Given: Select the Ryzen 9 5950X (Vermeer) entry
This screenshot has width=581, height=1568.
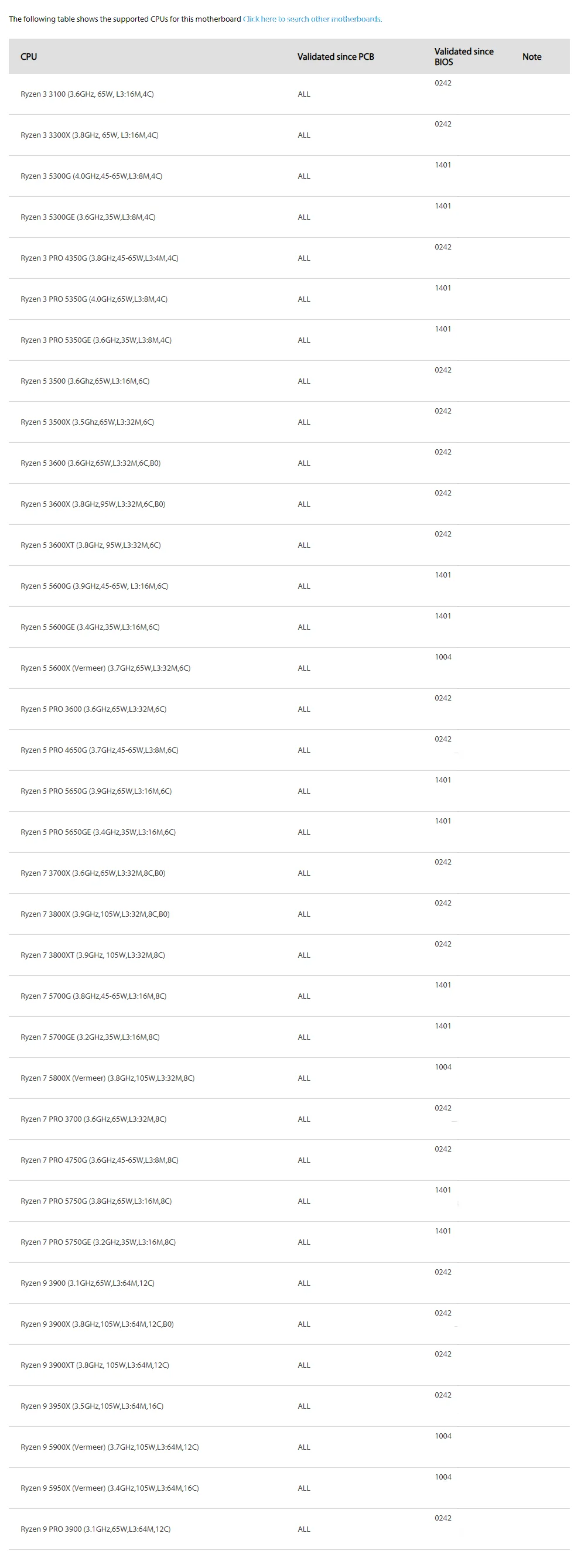Looking at the screenshot, I should pos(110,1488).
